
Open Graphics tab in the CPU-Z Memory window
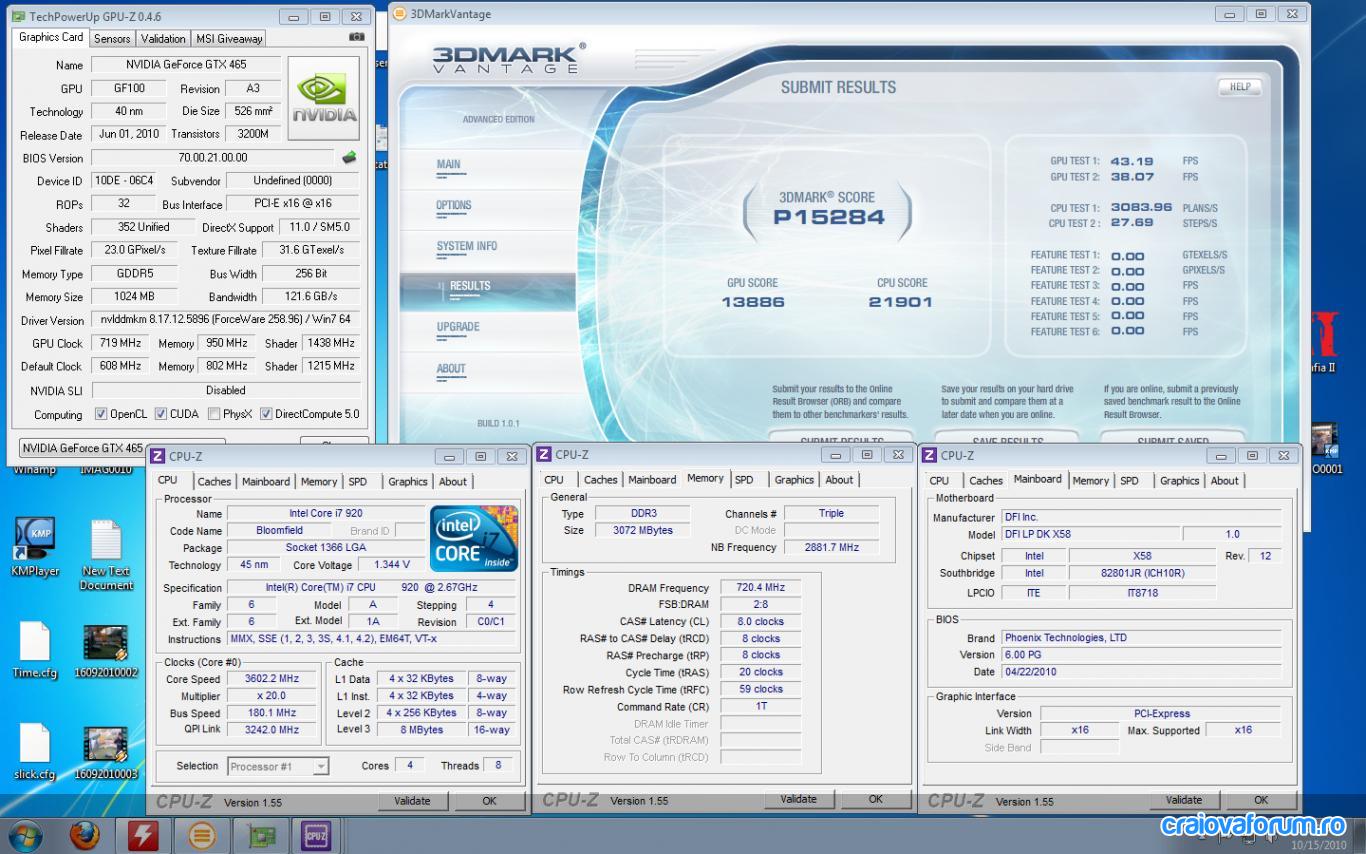(794, 480)
